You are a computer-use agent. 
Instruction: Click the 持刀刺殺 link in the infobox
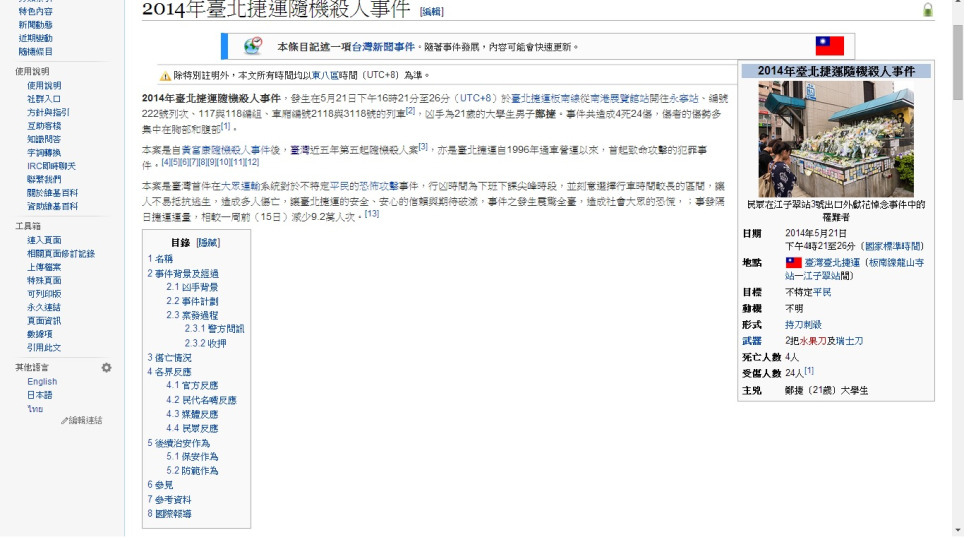803,325
